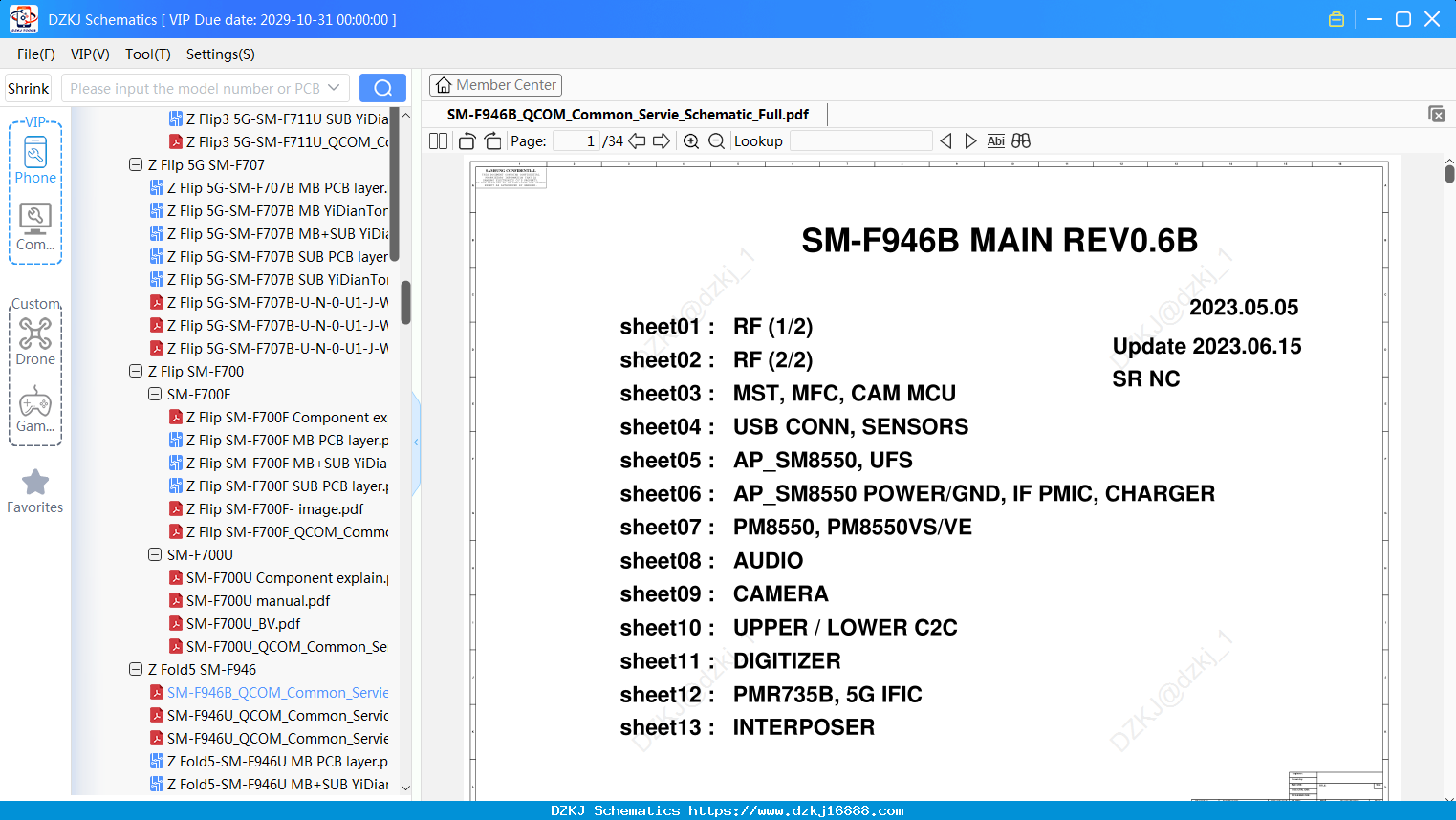Click the document page thumbnail corner stamp

[511, 177]
